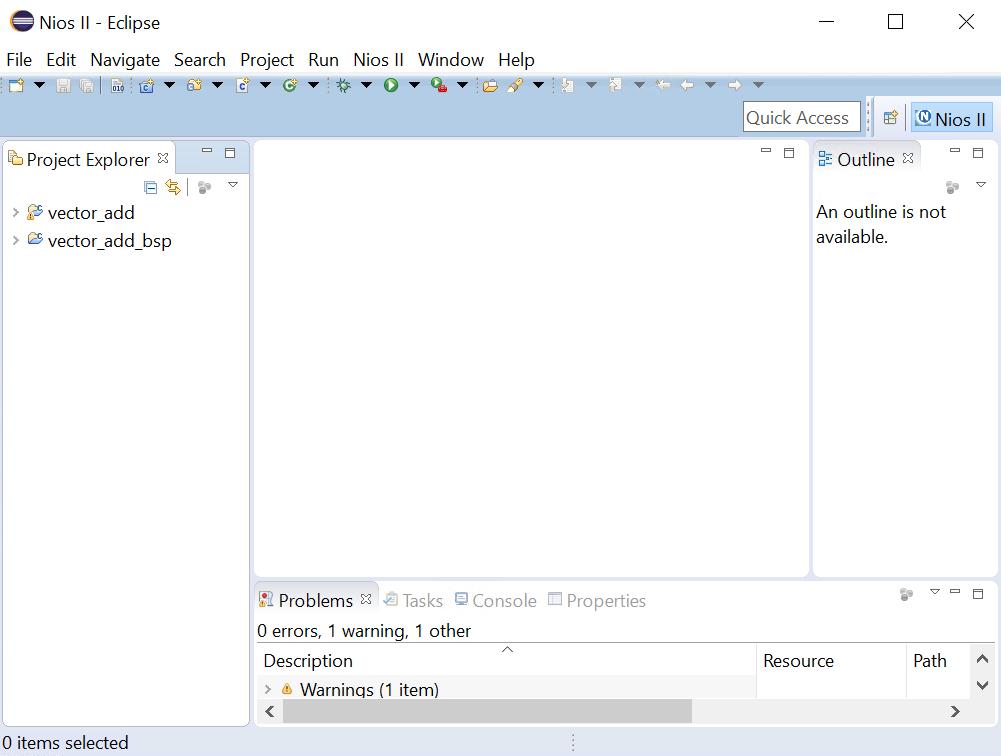Open the Help menu
Image resolution: width=1001 pixels, height=756 pixels.
[516, 60]
